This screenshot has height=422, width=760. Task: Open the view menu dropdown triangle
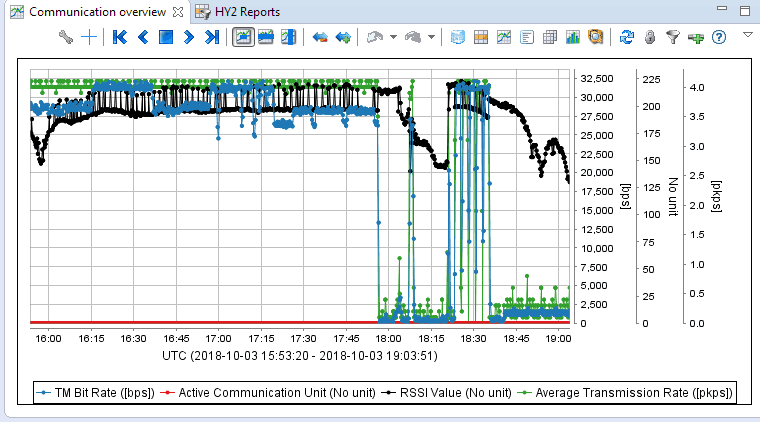pyautogui.click(x=747, y=34)
